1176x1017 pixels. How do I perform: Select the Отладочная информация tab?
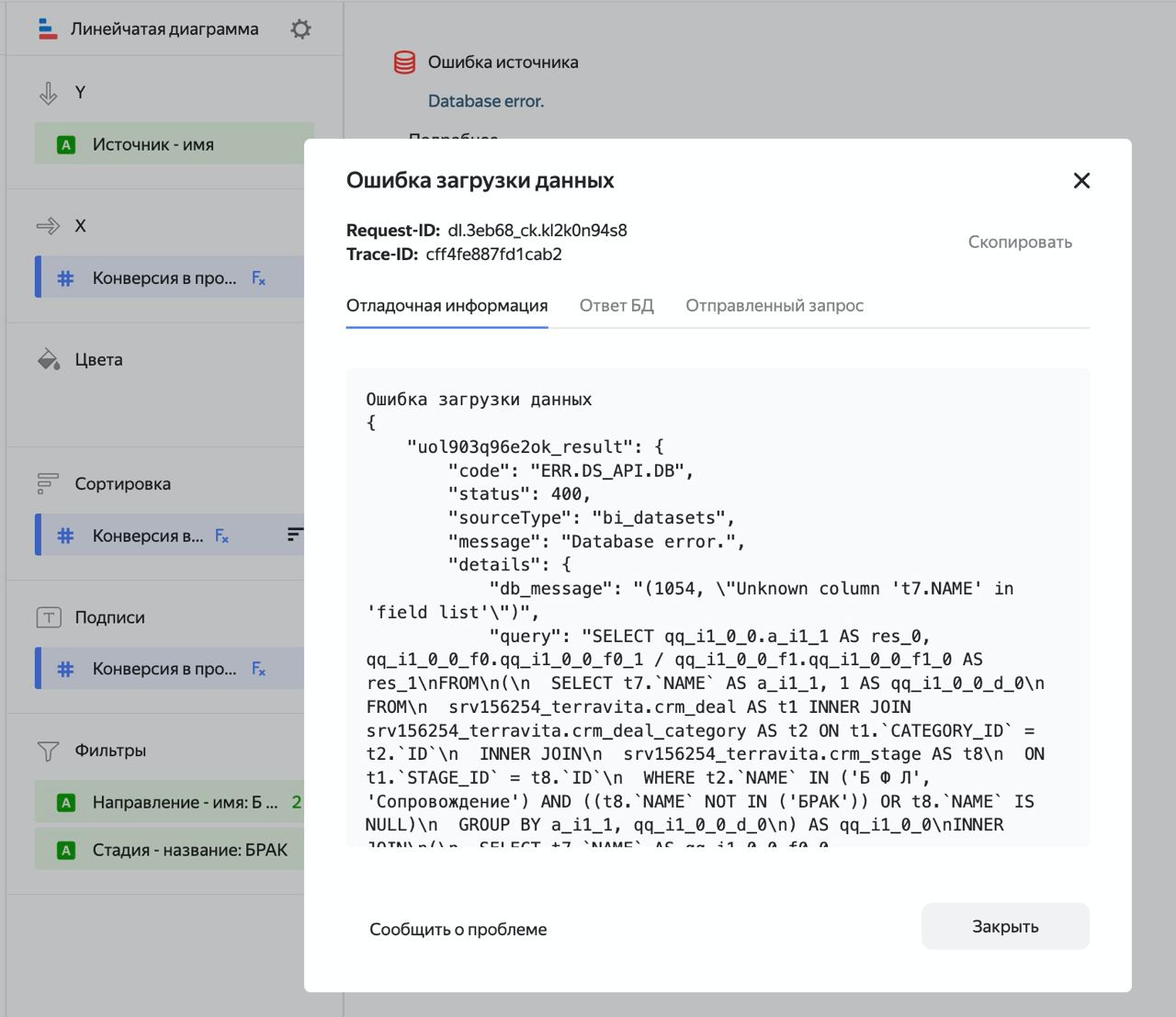(447, 306)
